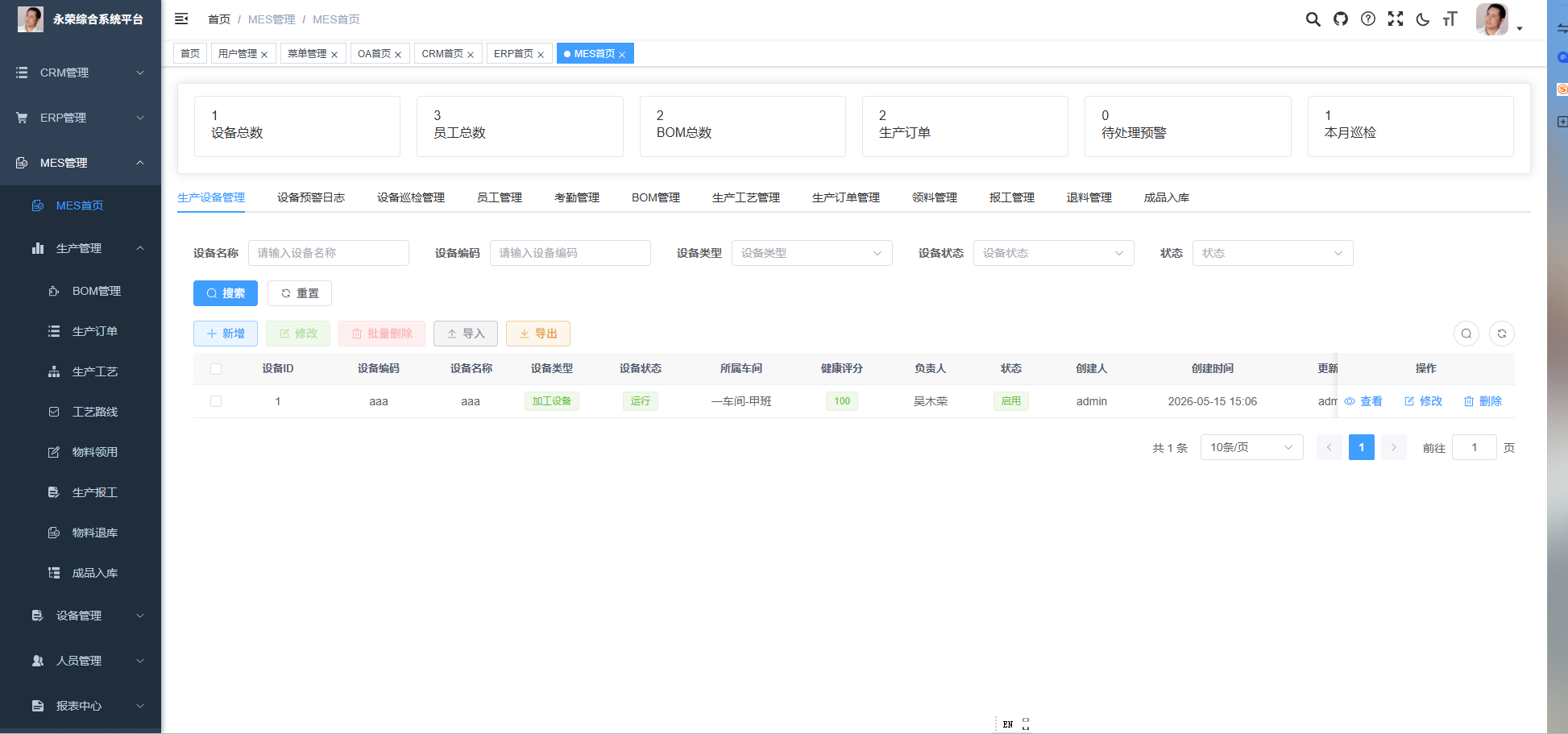Switch to the ERP首页 page tab
The width and height of the screenshot is (1568, 734).
pyautogui.click(x=520, y=54)
